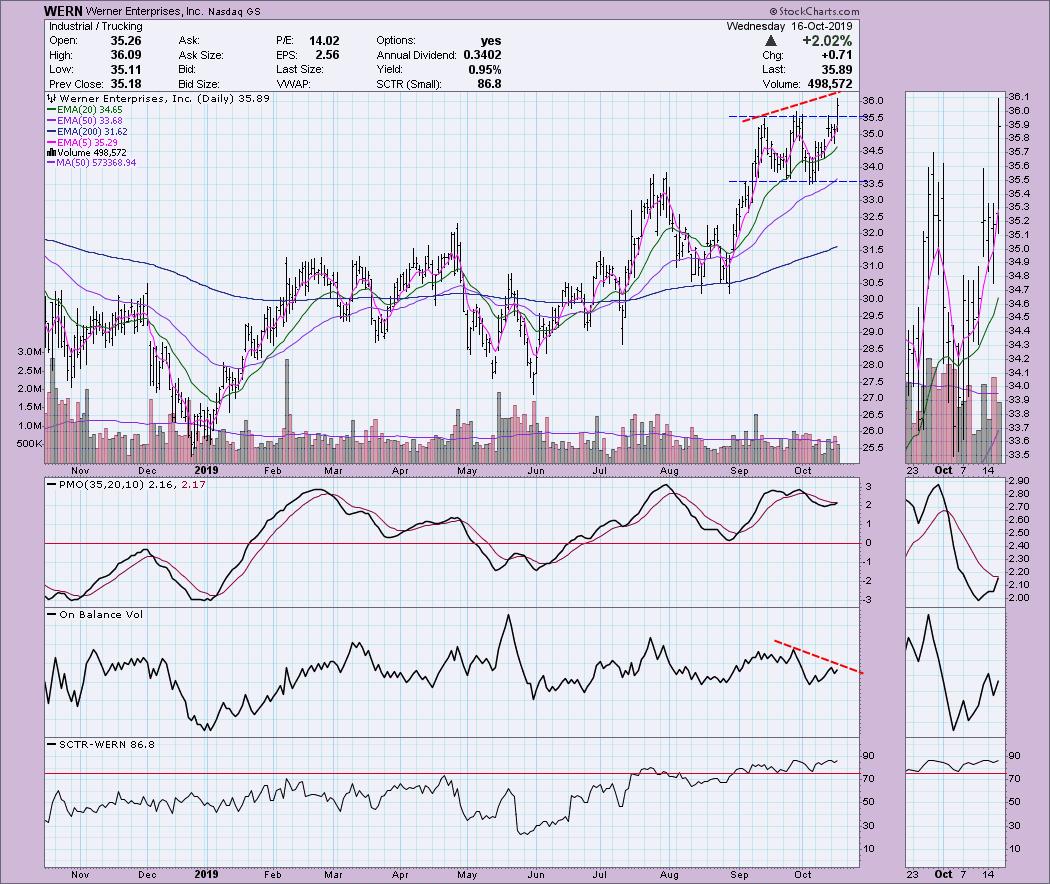Screen dimensions: 1050x884
Task: Click the +2.02% percent change
Action: pos(828,41)
